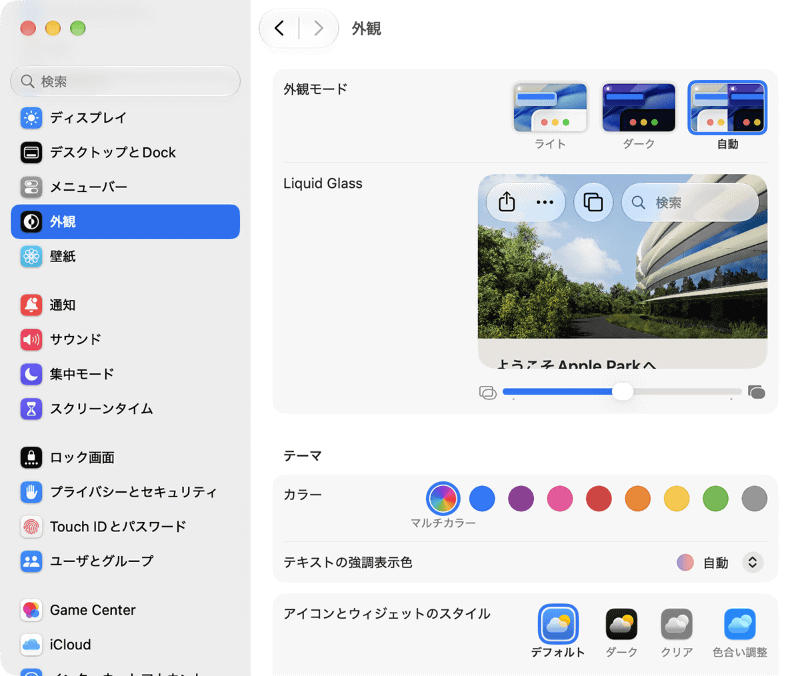
Task: Select the red theme color
Action: (x=599, y=498)
